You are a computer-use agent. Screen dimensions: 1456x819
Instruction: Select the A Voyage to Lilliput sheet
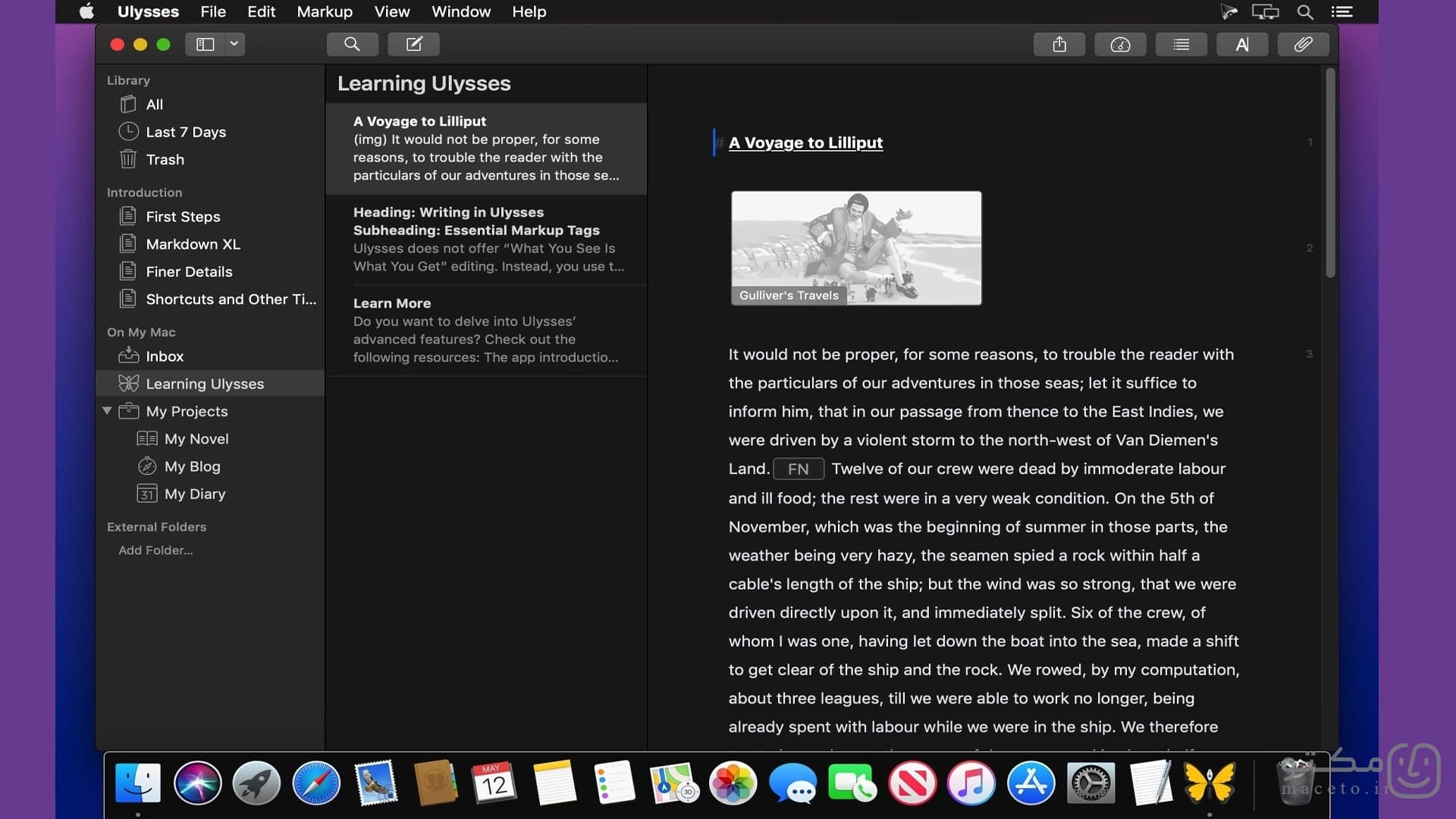[486, 149]
